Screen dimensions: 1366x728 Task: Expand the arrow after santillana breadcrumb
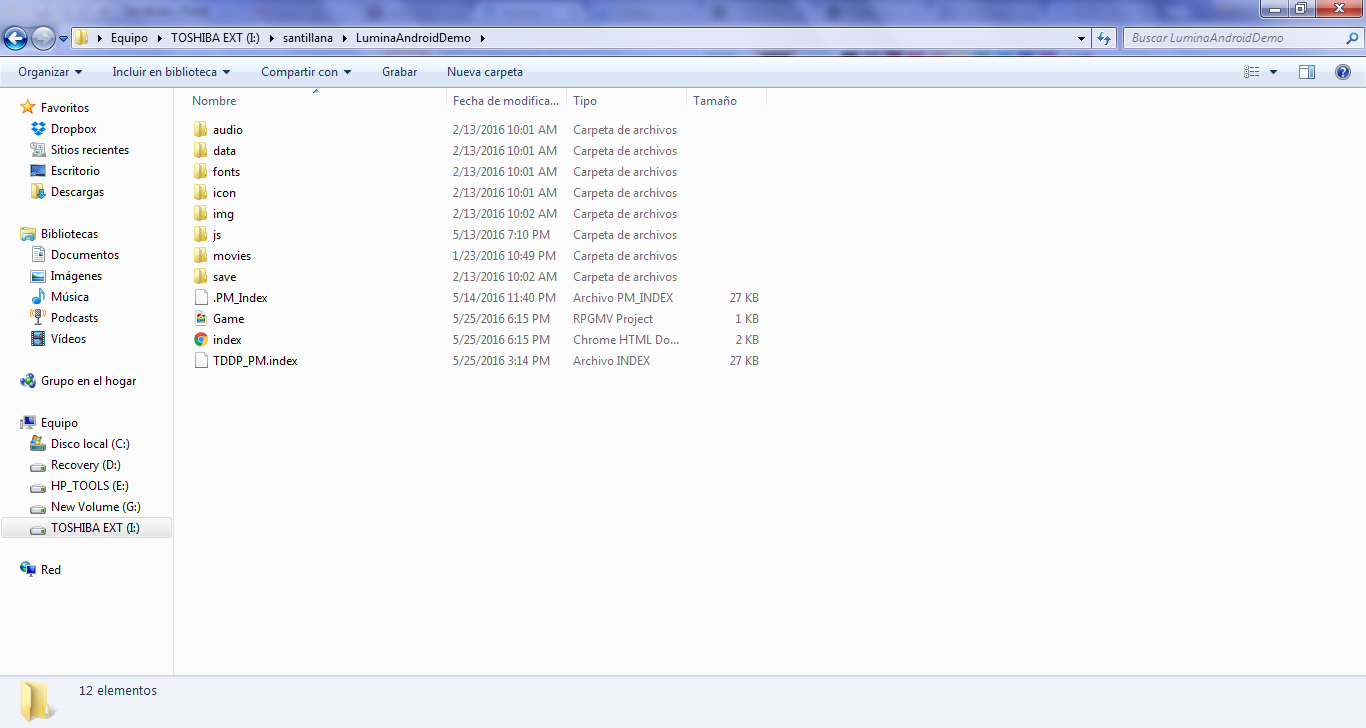(x=344, y=38)
